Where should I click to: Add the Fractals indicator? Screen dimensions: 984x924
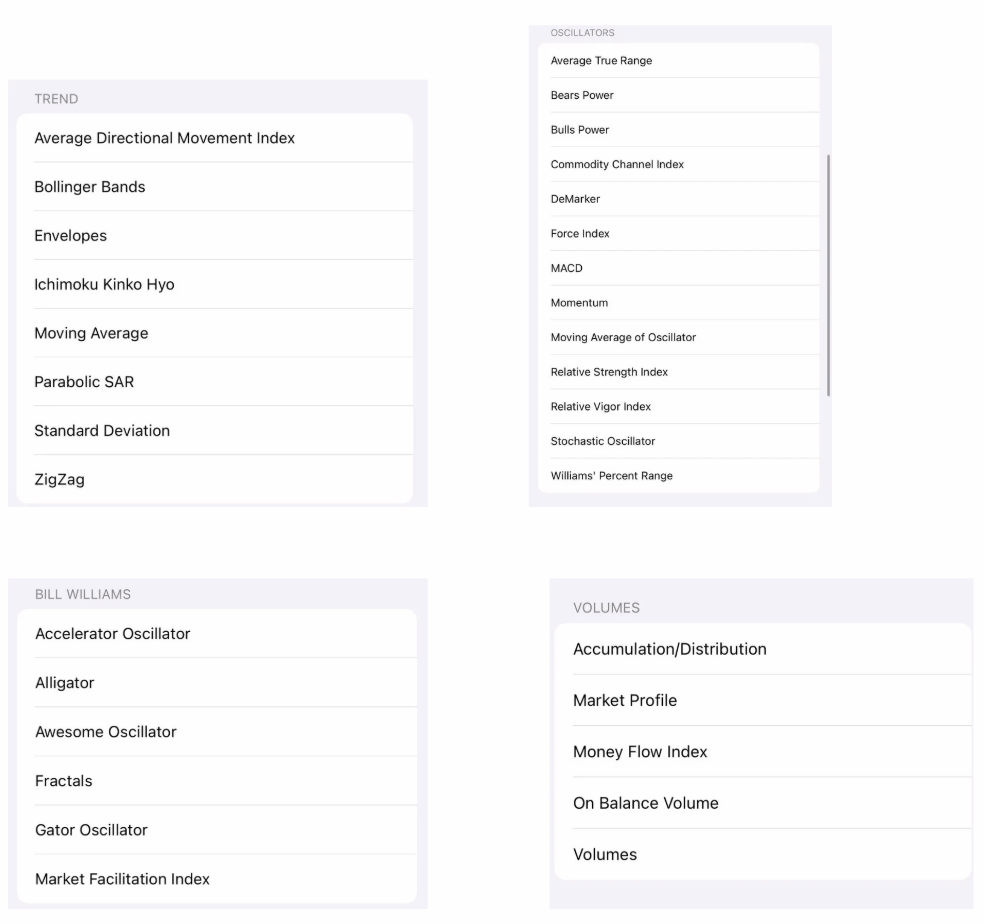[x=64, y=781]
